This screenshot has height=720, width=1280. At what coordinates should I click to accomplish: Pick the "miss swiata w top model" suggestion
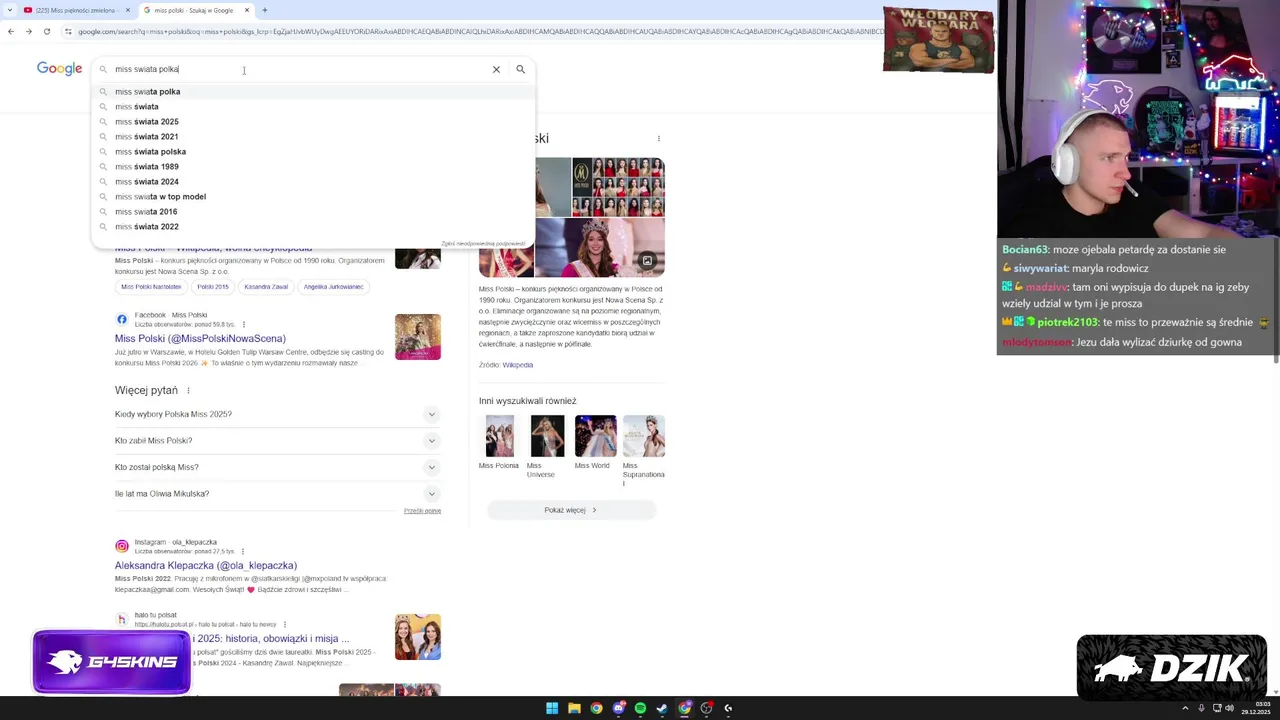(x=314, y=196)
